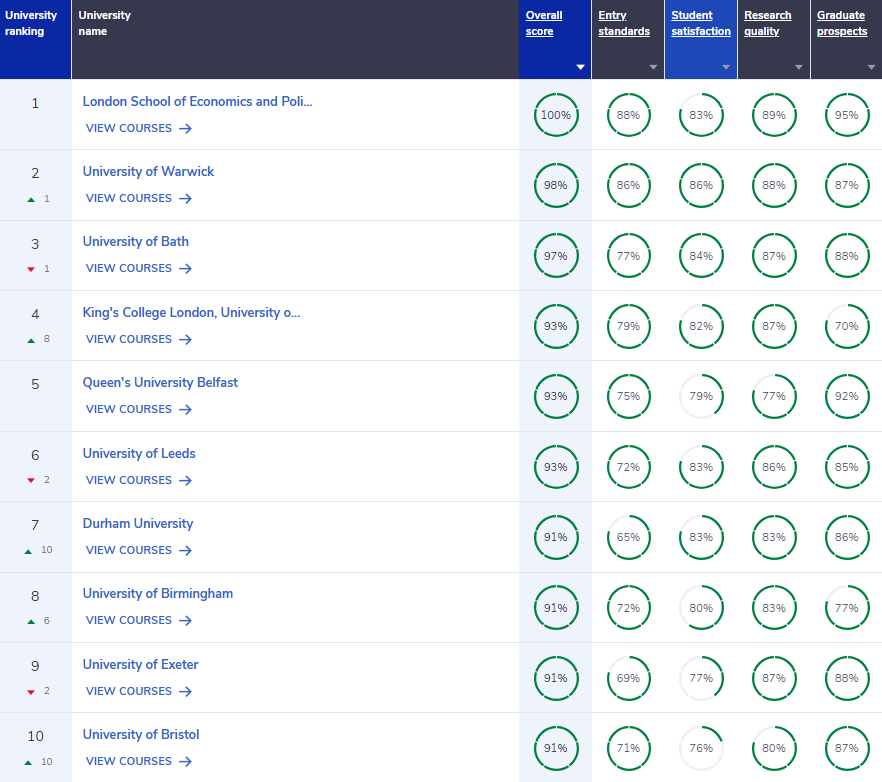Viewport: 882px width, 782px height.
Task: Click Bath red down rank-change arrow
Action: [32, 269]
